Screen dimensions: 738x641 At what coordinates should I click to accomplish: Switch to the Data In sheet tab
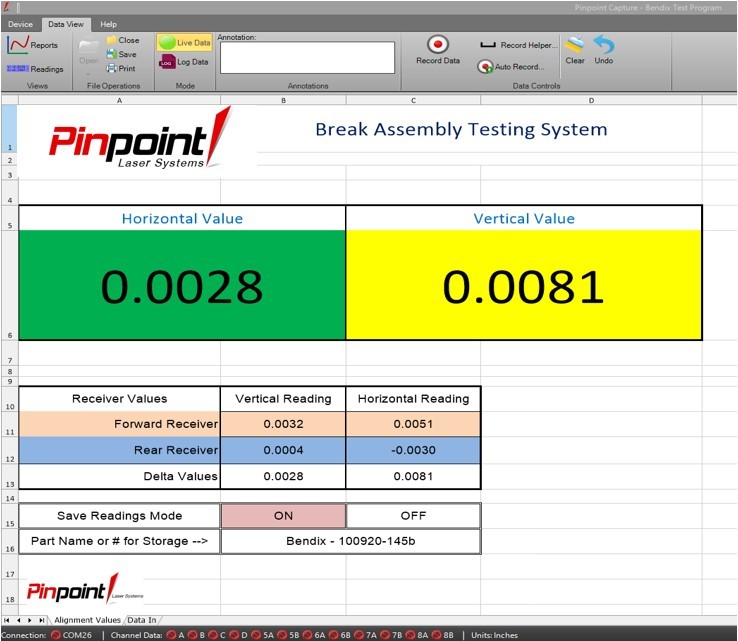click(142, 620)
